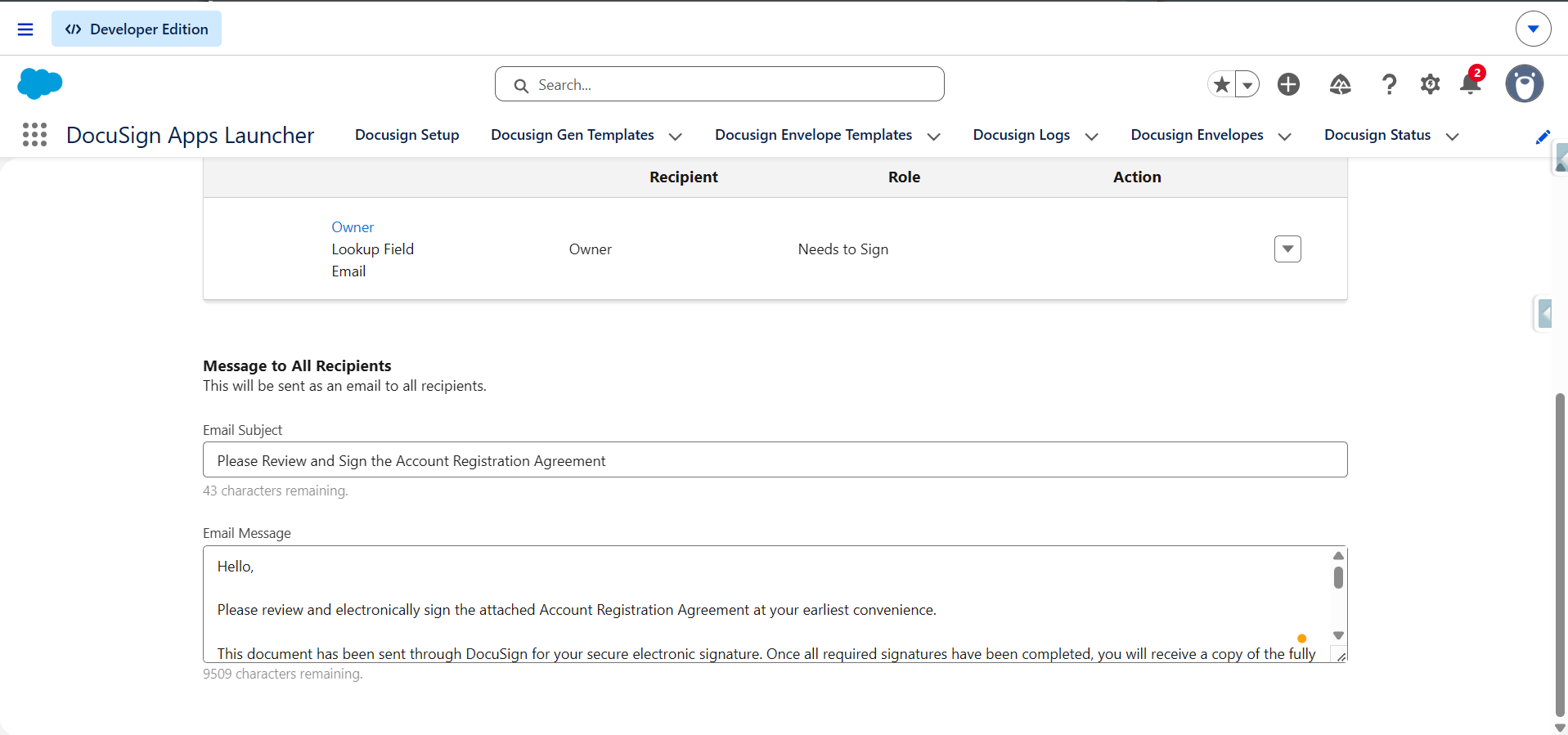
Task: Click the DocuSign Apps Launcher title
Action: tap(190, 135)
